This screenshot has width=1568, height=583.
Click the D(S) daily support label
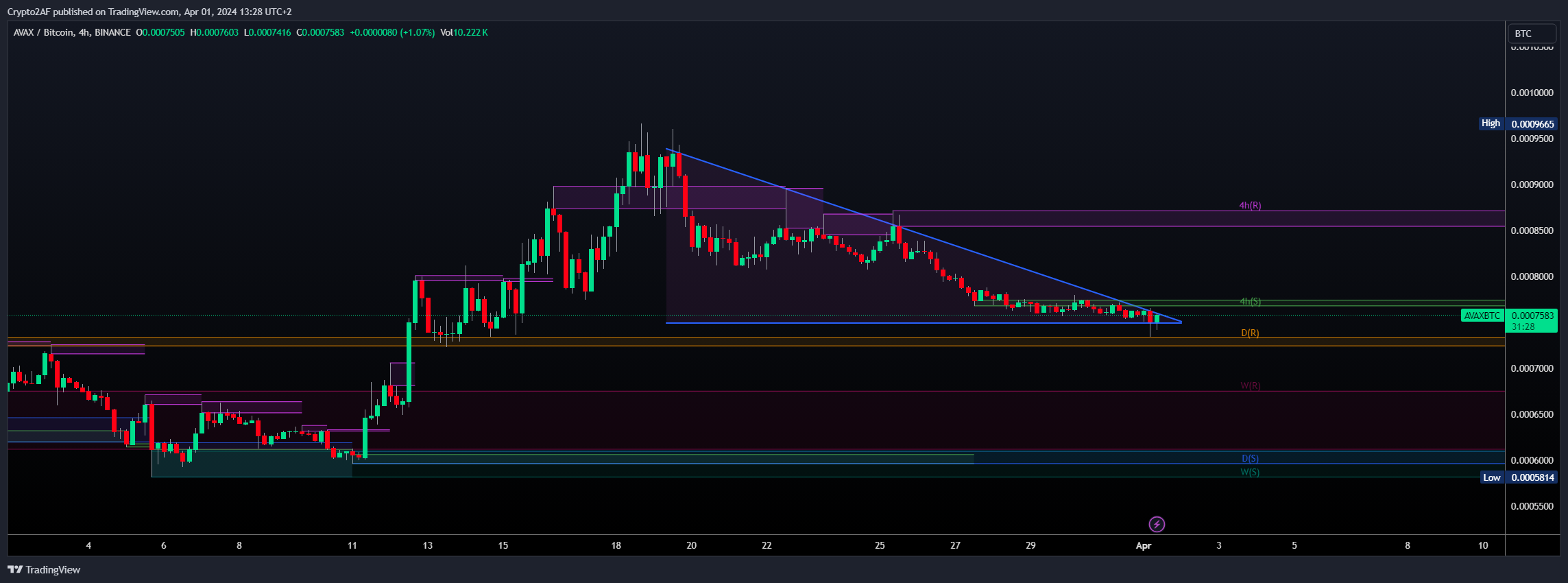click(x=1250, y=459)
